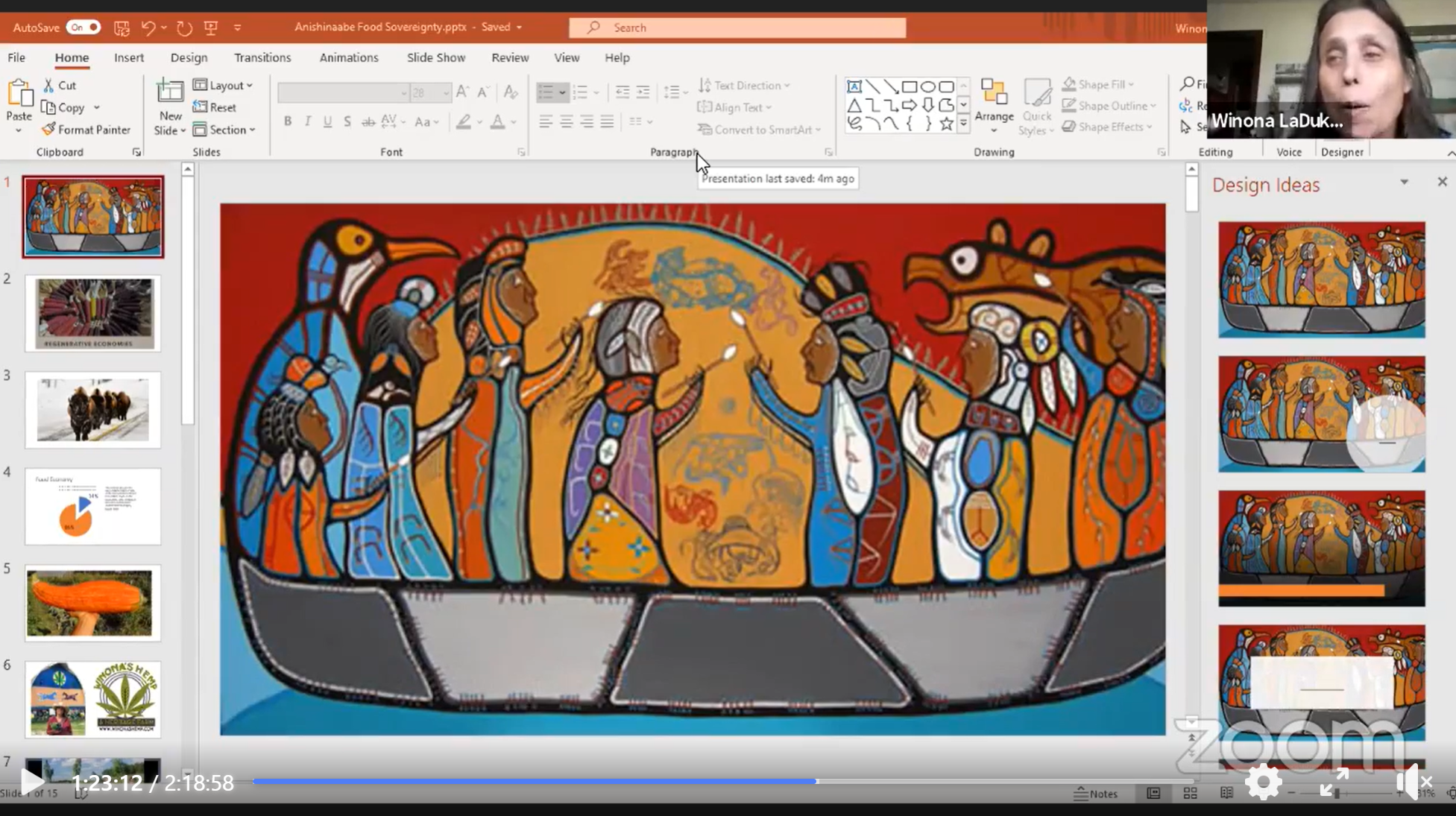Click the Justify alignment icon
The width and height of the screenshot is (1456, 816).
[x=608, y=121]
